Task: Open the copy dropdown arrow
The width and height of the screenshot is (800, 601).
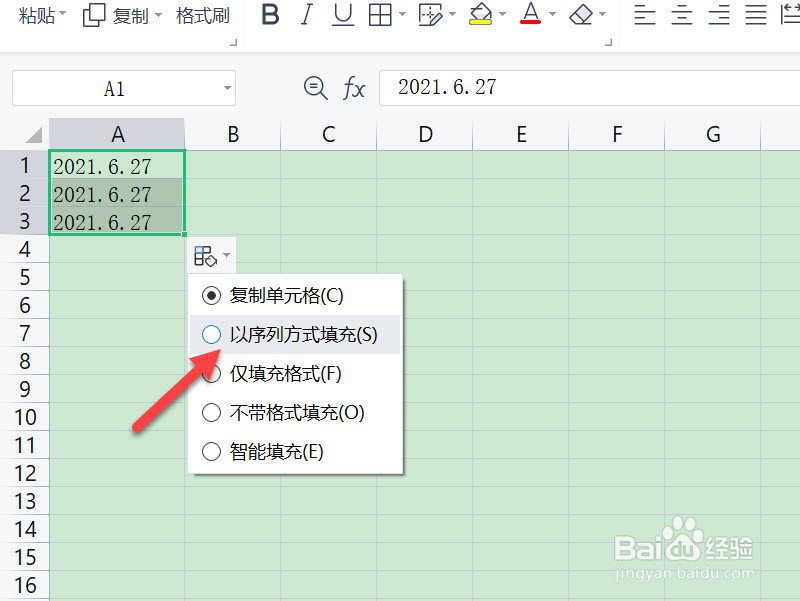Action: (x=158, y=15)
